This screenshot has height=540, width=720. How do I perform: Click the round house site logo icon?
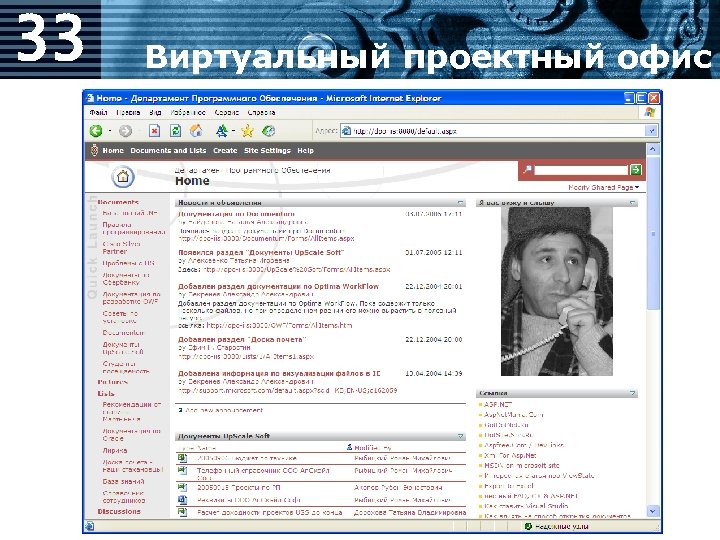point(123,177)
